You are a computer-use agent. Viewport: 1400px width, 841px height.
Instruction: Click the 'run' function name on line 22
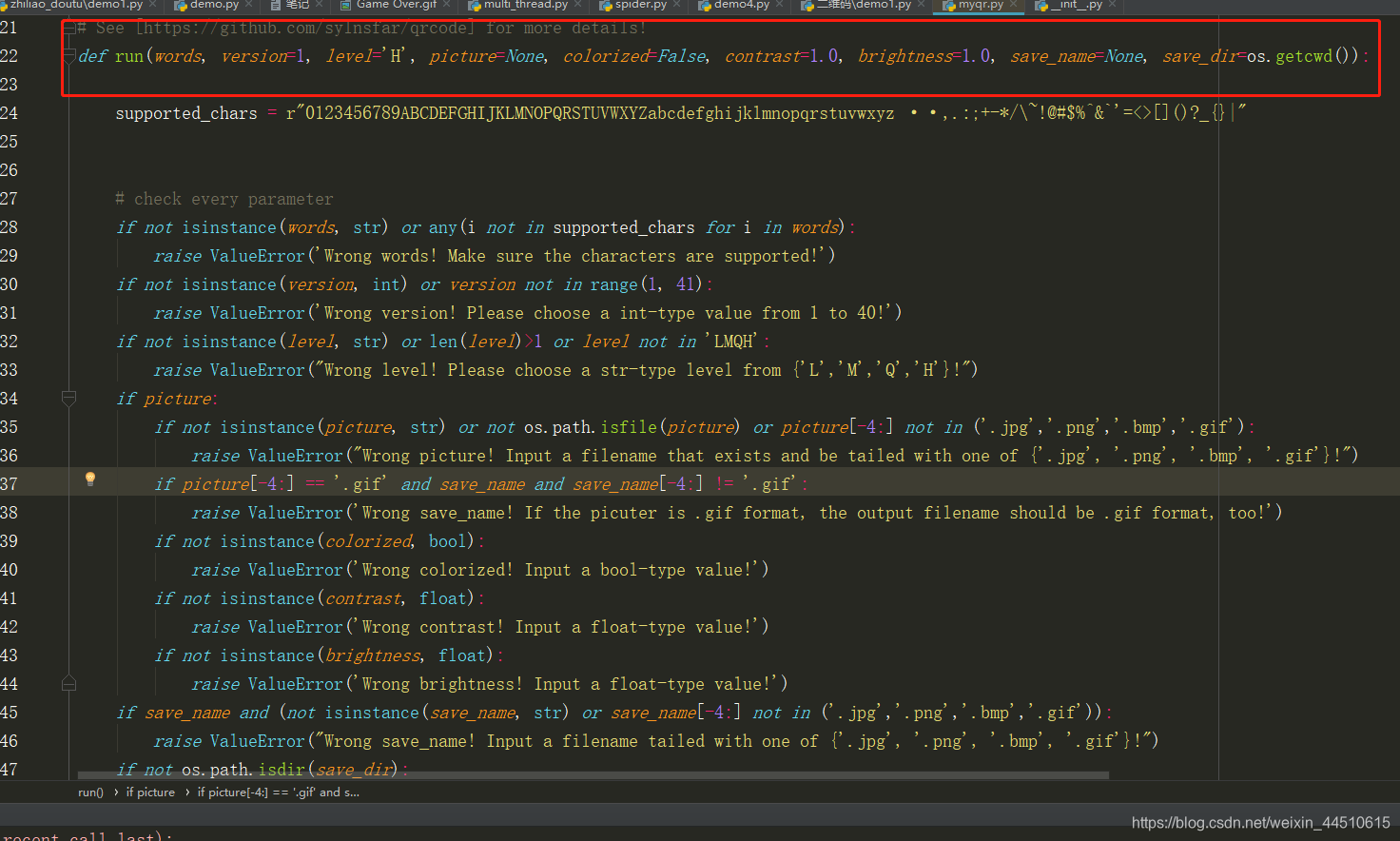pyautogui.click(x=129, y=56)
